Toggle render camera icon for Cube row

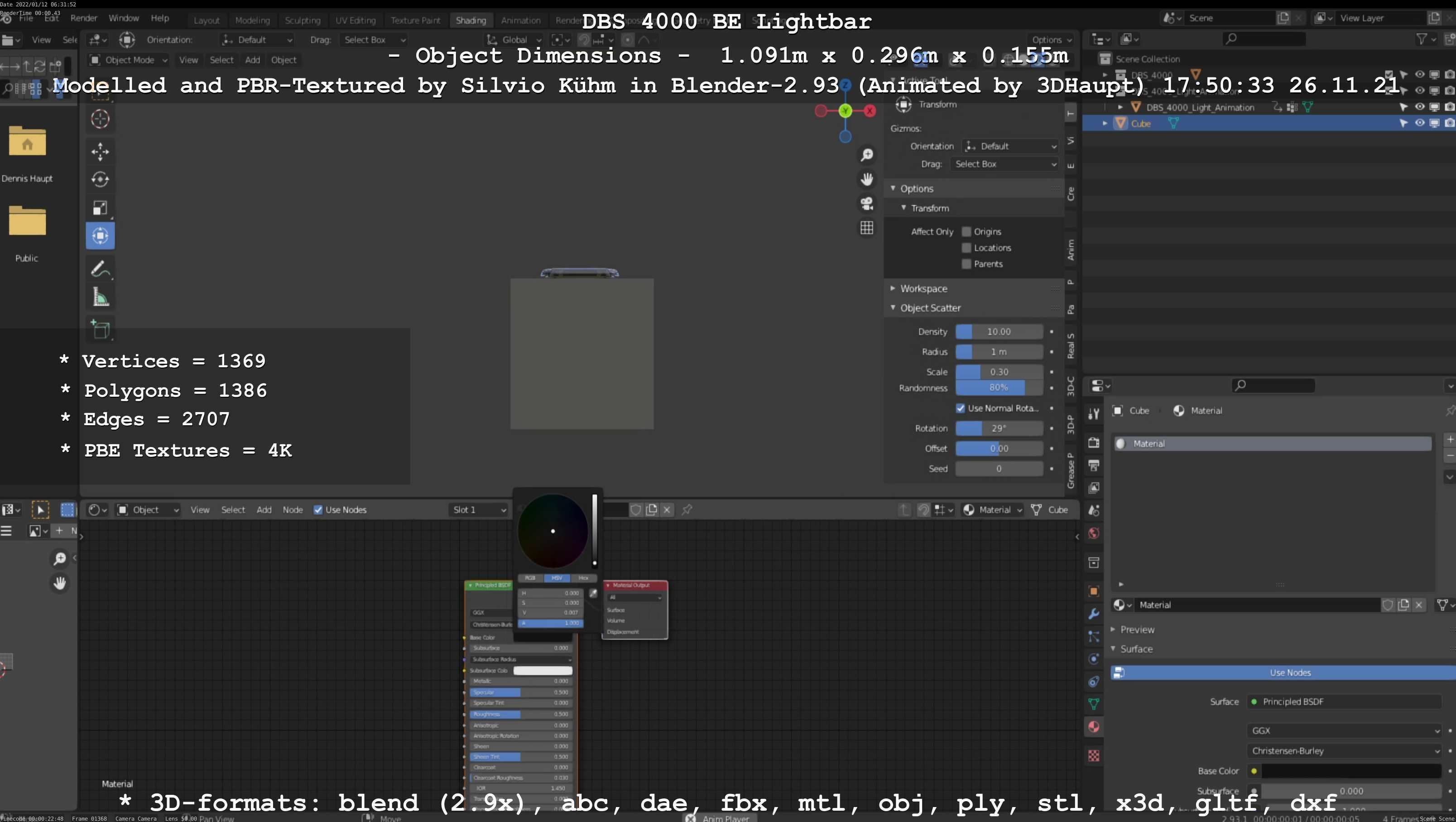[1449, 123]
